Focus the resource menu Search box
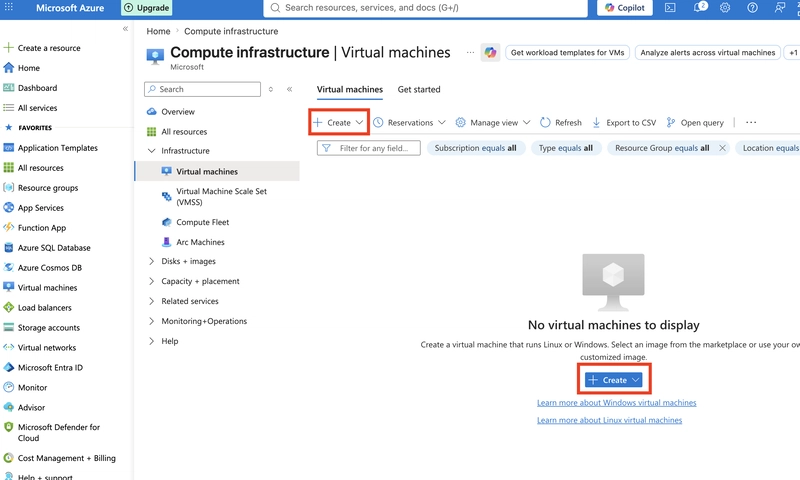Screen dimensions: 800x480 point(203,89)
